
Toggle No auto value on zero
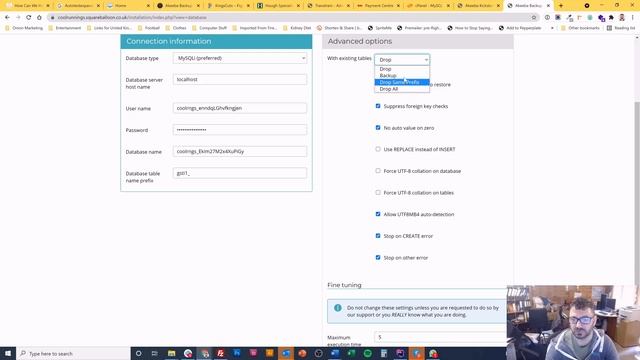click(x=378, y=128)
